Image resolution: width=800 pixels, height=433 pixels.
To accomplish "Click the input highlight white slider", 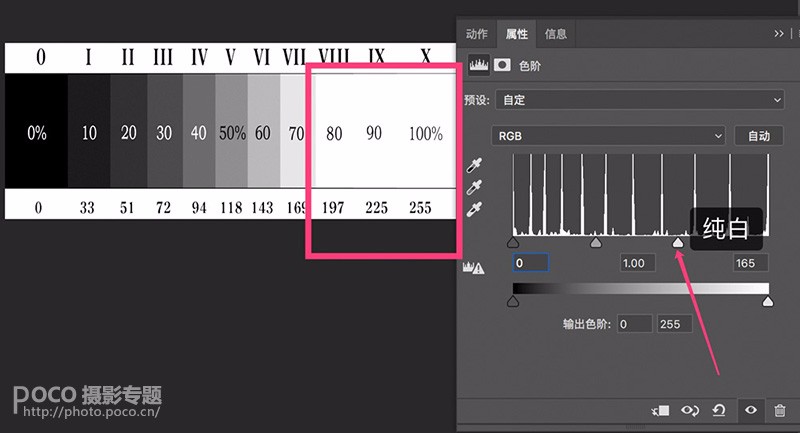I will tap(678, 242).
